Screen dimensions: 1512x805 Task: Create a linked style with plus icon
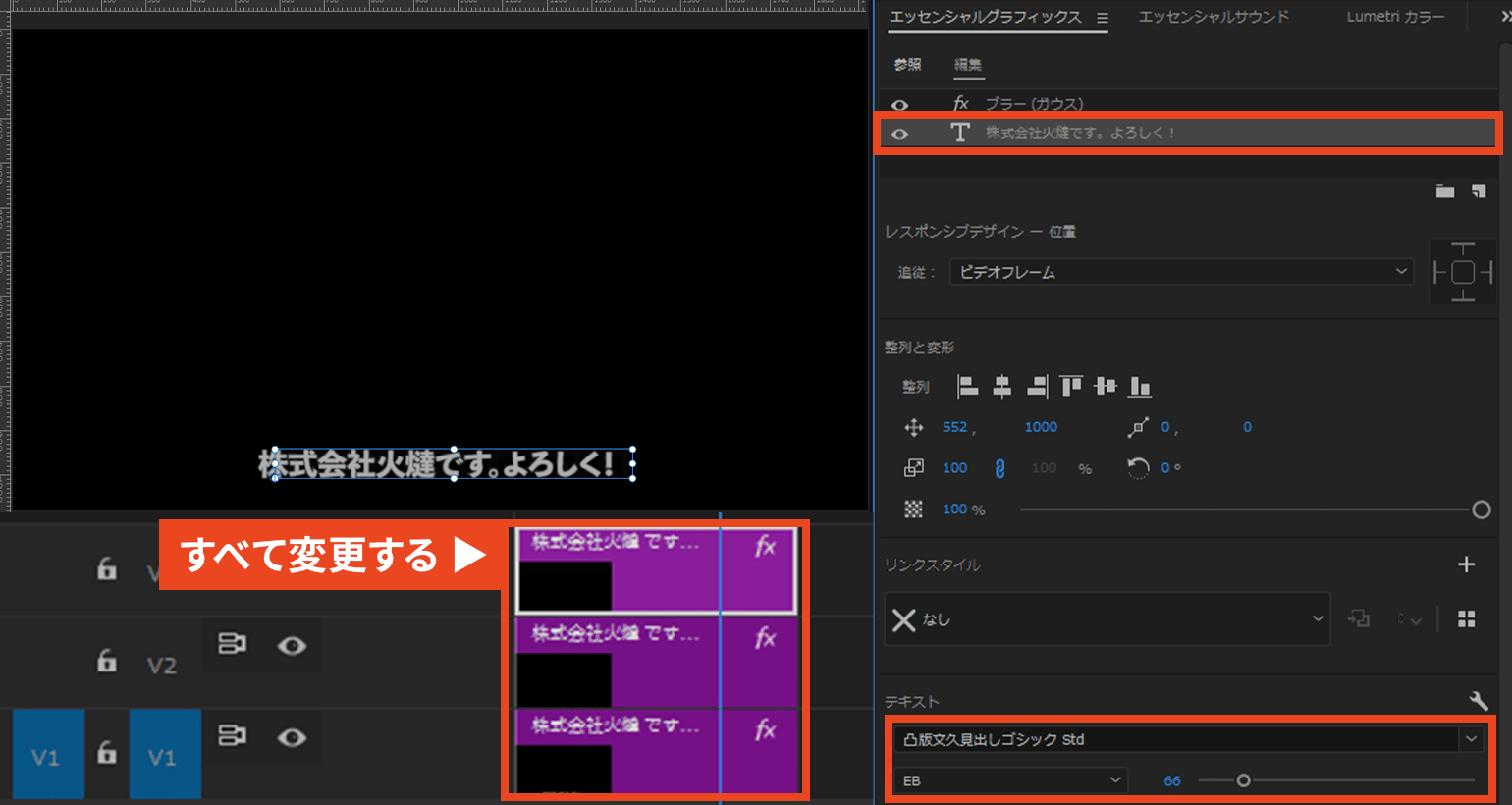coord(1467,564)
